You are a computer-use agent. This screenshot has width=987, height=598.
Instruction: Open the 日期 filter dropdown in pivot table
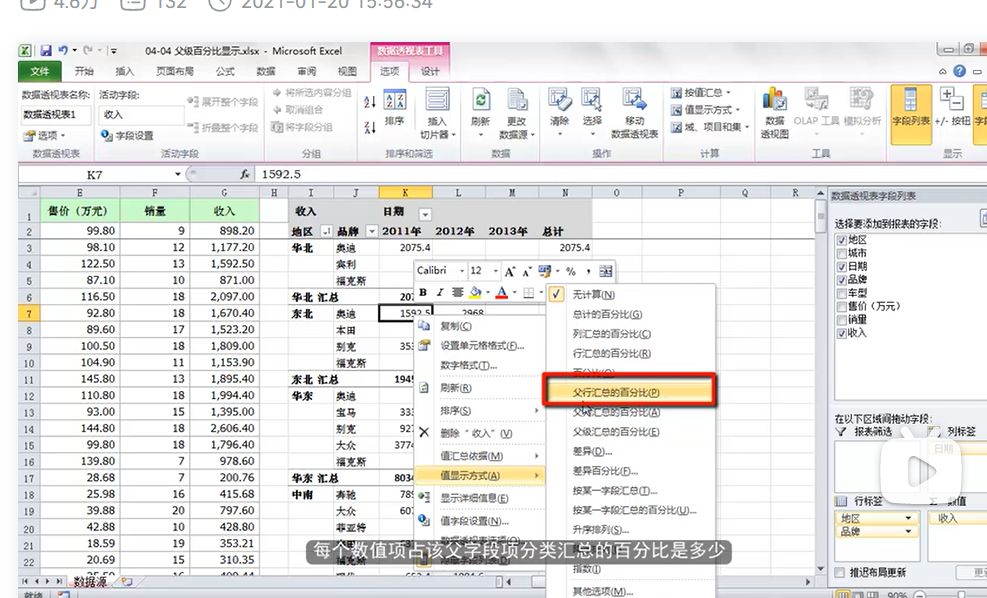click(425, 215)
